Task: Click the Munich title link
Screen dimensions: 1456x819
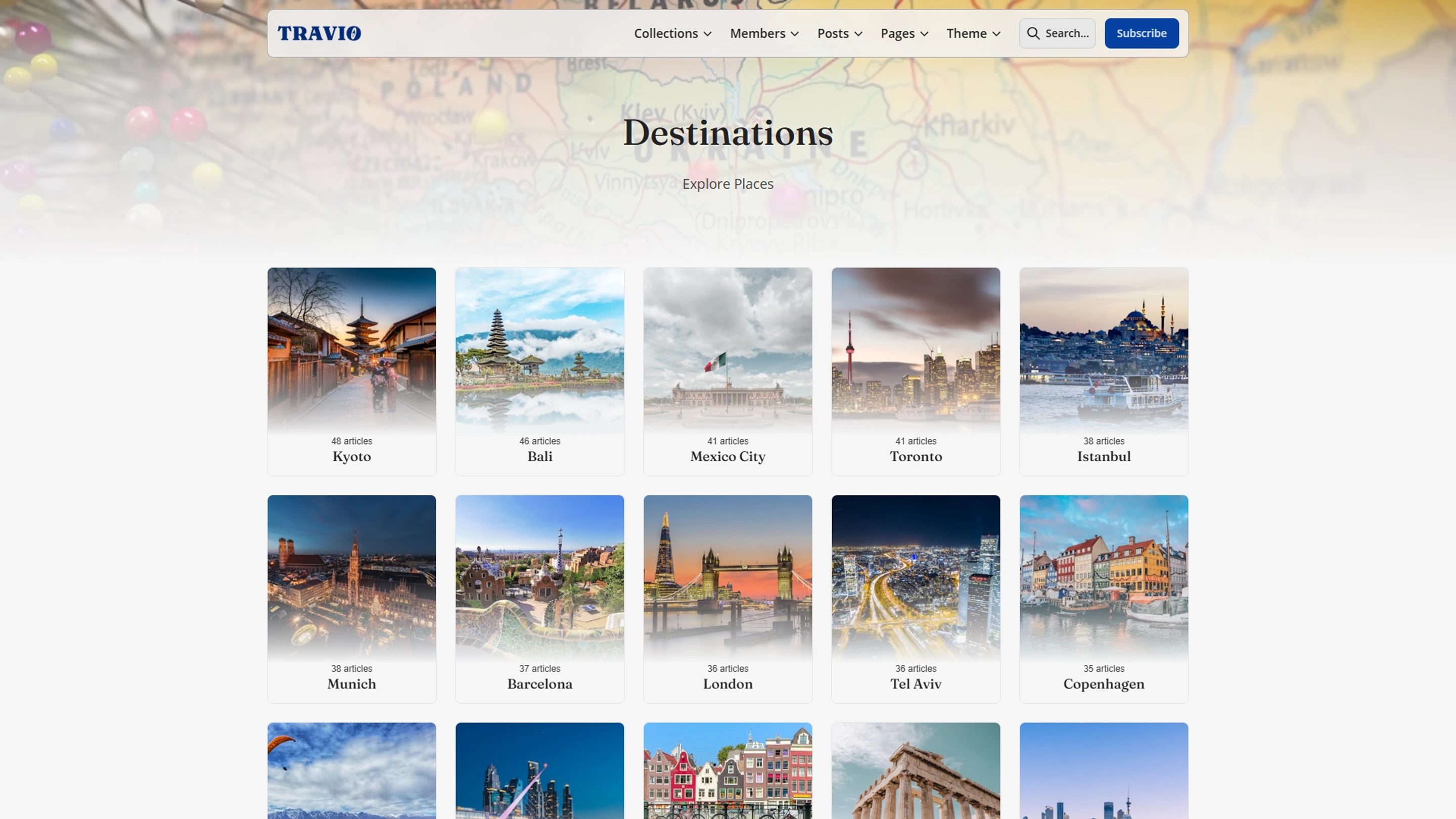Action: [351, 684]
